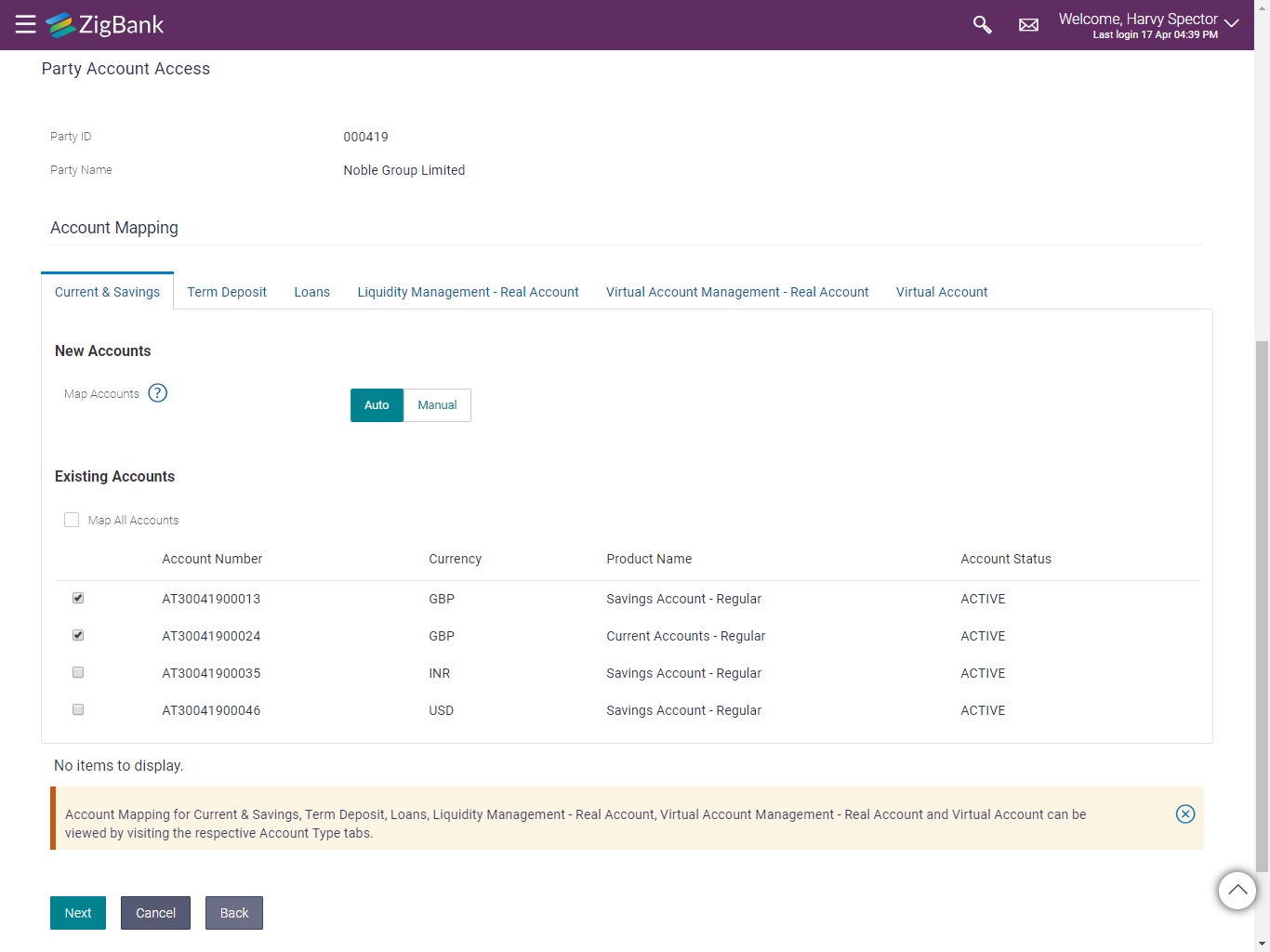Click the Account Number column header

[212, 559]
